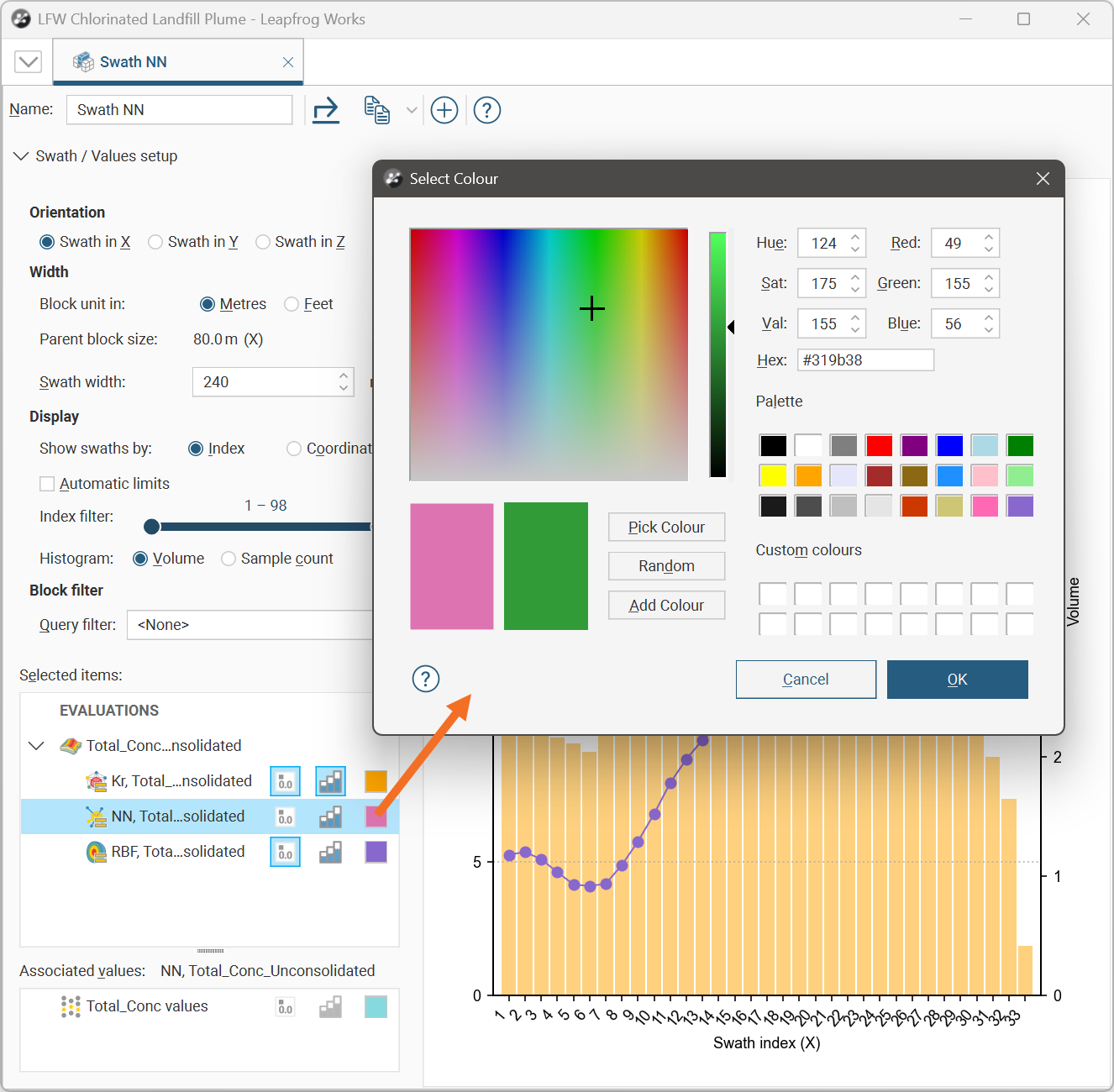Viewport: 1114px width, 1092px height.
Task: Click the copy graph data icon
Action: (x=376, y=110)
